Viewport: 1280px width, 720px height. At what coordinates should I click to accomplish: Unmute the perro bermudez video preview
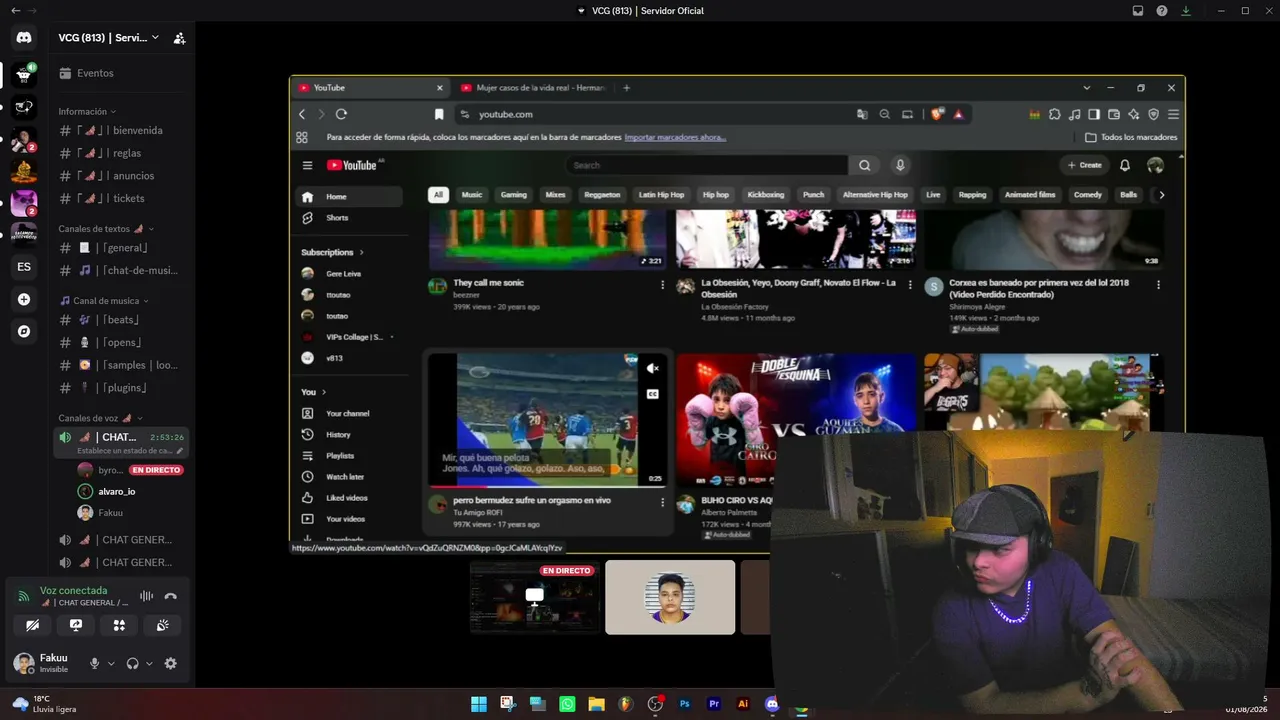coord(653,369)
